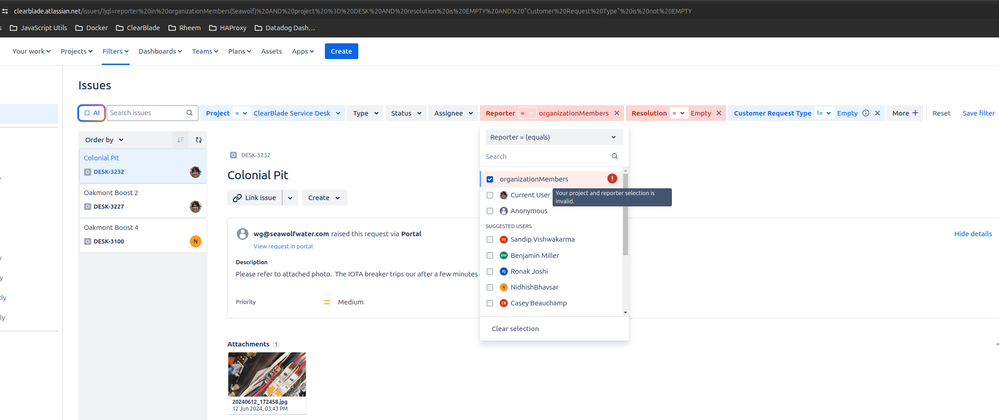Open the Your work menu
999x420 pixels.
tap(31, 52)
